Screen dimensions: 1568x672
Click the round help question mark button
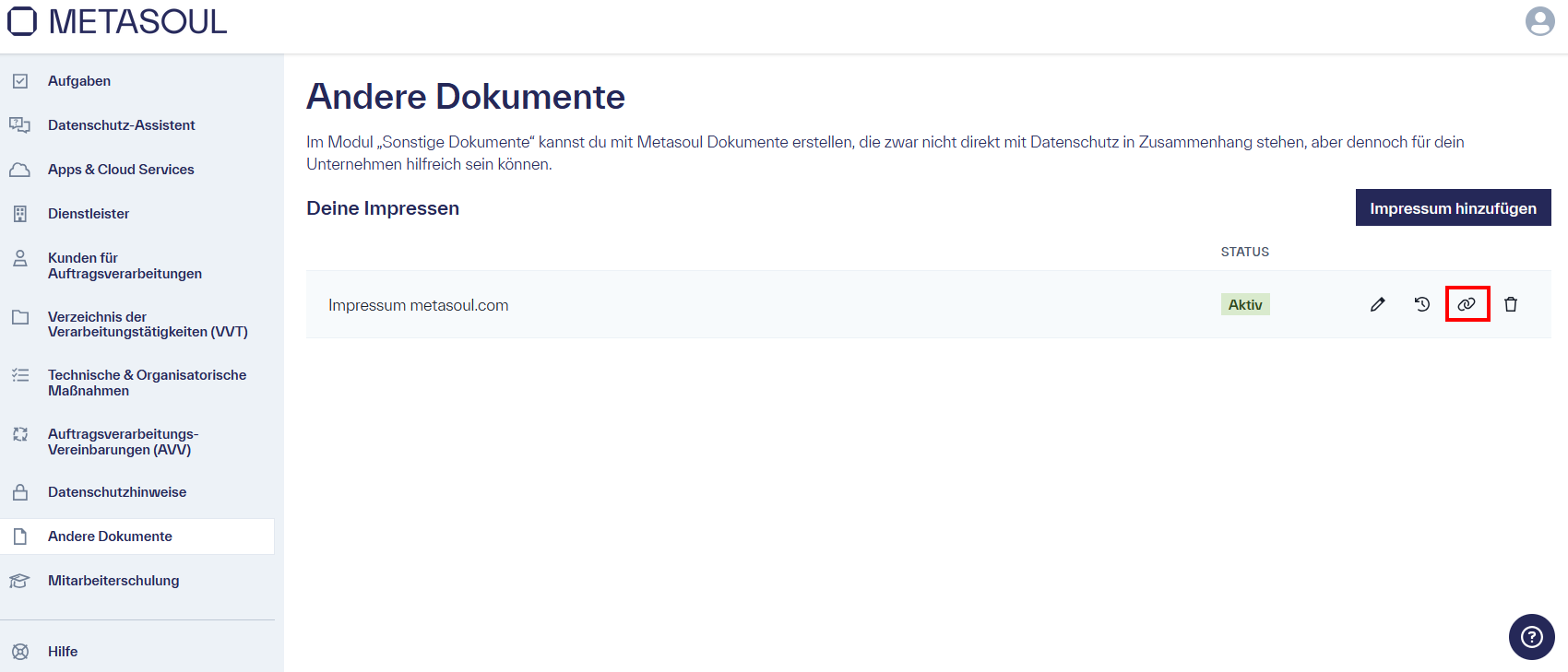coord(1531,637)
